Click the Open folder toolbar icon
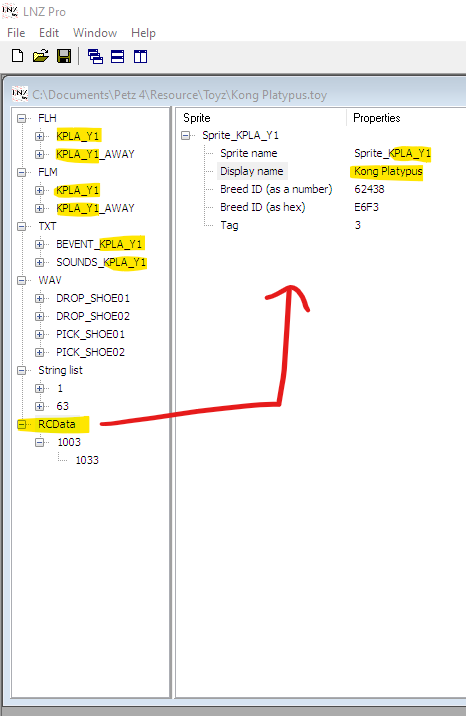This screenshot has width=466, height=716. click(41, 56)
